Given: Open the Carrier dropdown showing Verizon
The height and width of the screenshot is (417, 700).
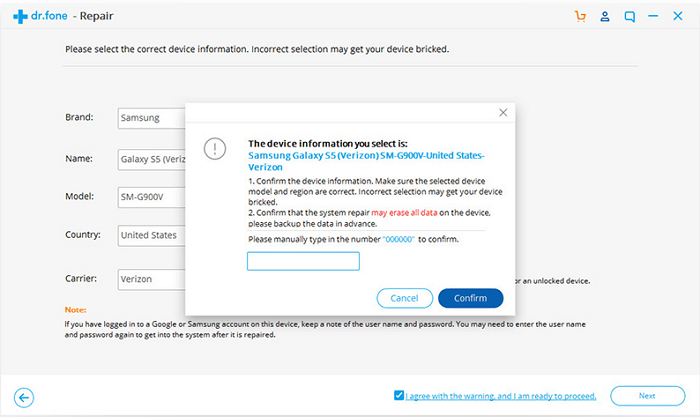Looking at the screenshot, I should (x=151, y=279).
